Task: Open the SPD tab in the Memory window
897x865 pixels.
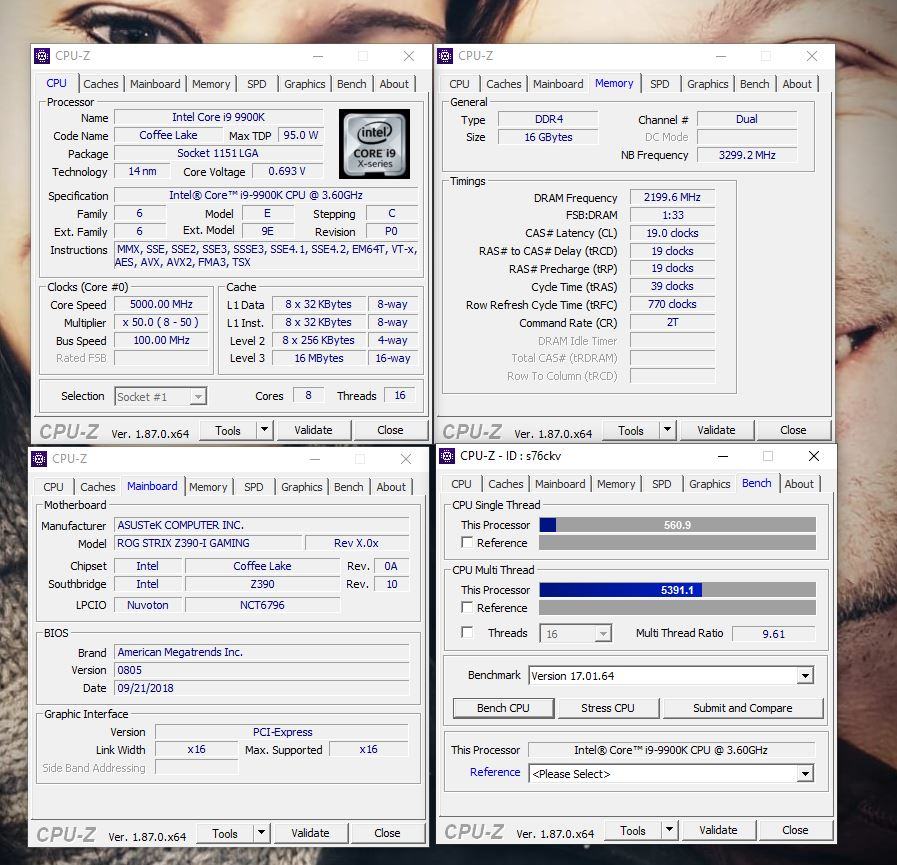Action: pos(660,84)
